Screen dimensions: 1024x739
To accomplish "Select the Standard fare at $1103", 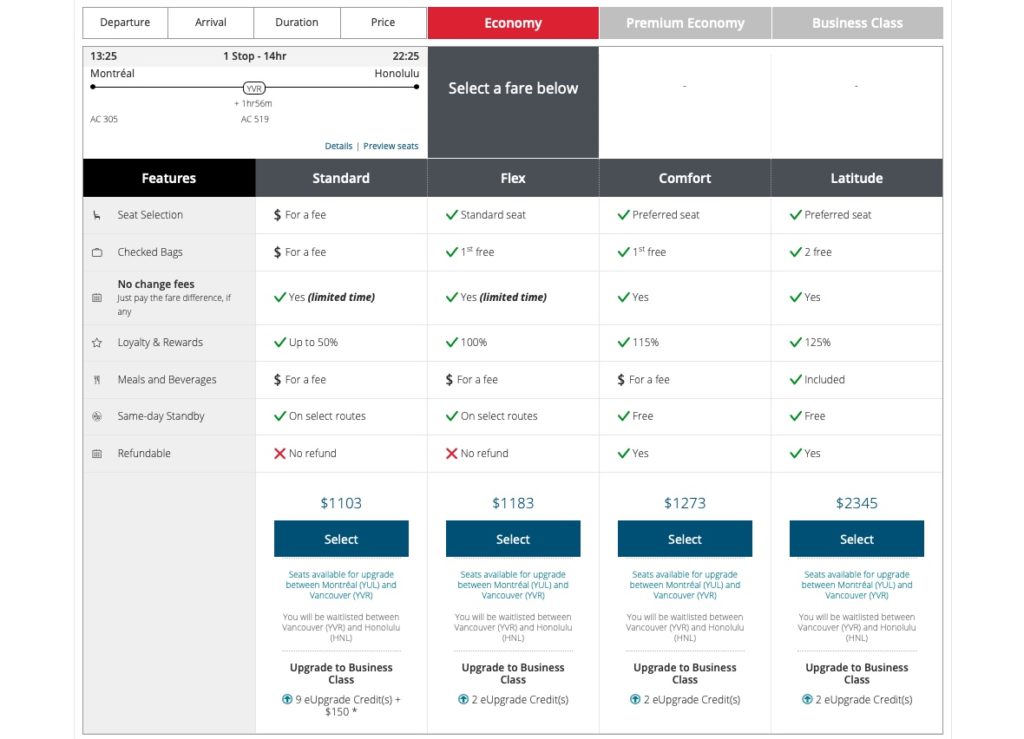I will click(x=341, y=539).
